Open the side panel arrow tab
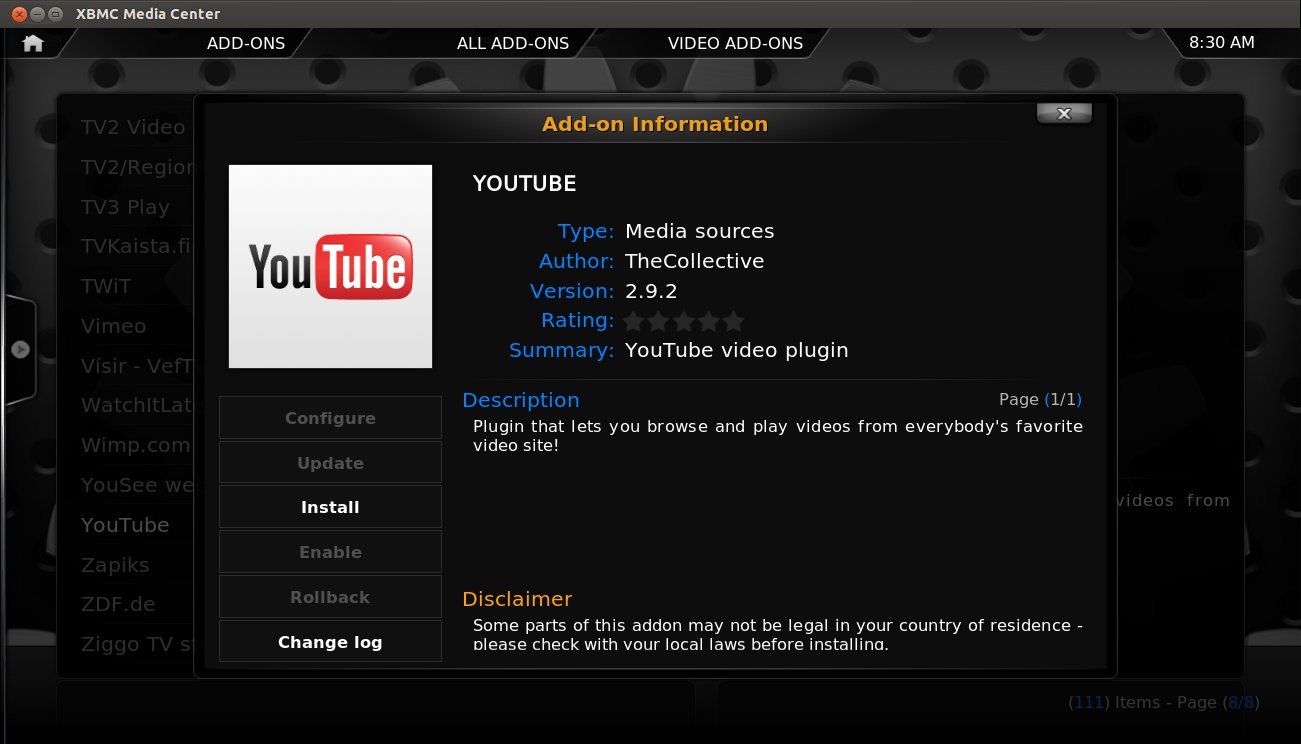Image resolution: width=1301 pixels, height=744 pixels. click(20, 349)
